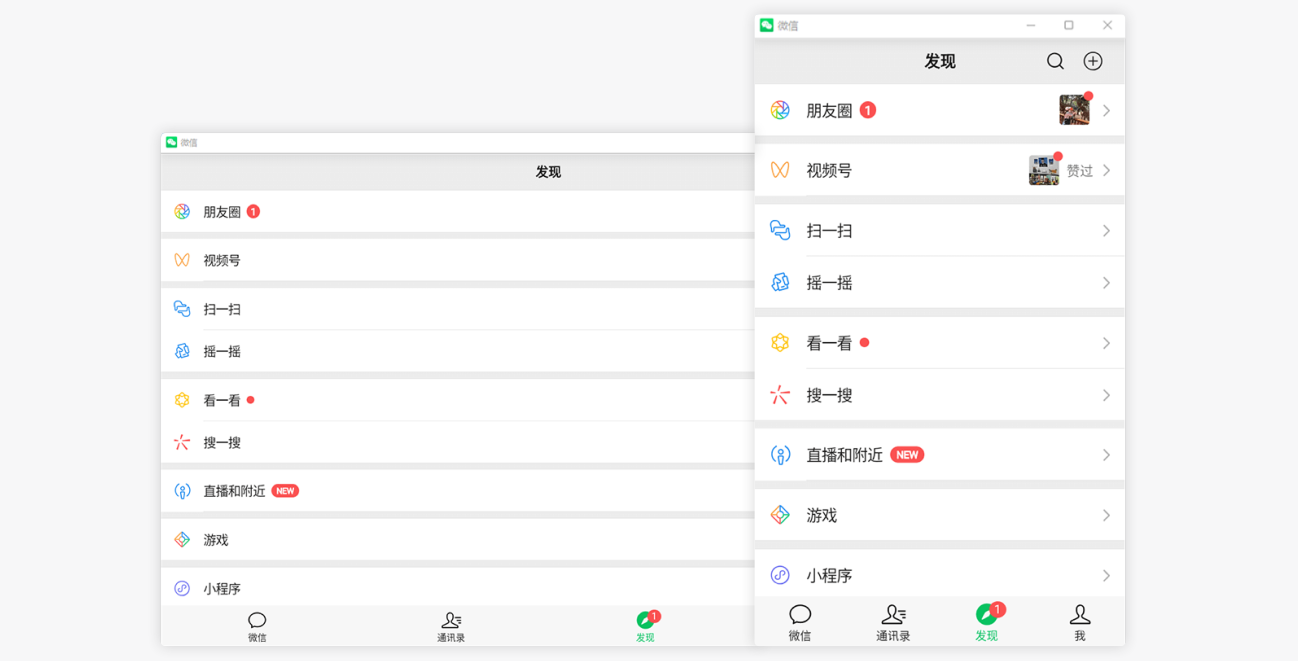Click 搜一搜 red star icon in the wider left window
This screenshot has height=661, width=1298.
click(x=182, y=442)
